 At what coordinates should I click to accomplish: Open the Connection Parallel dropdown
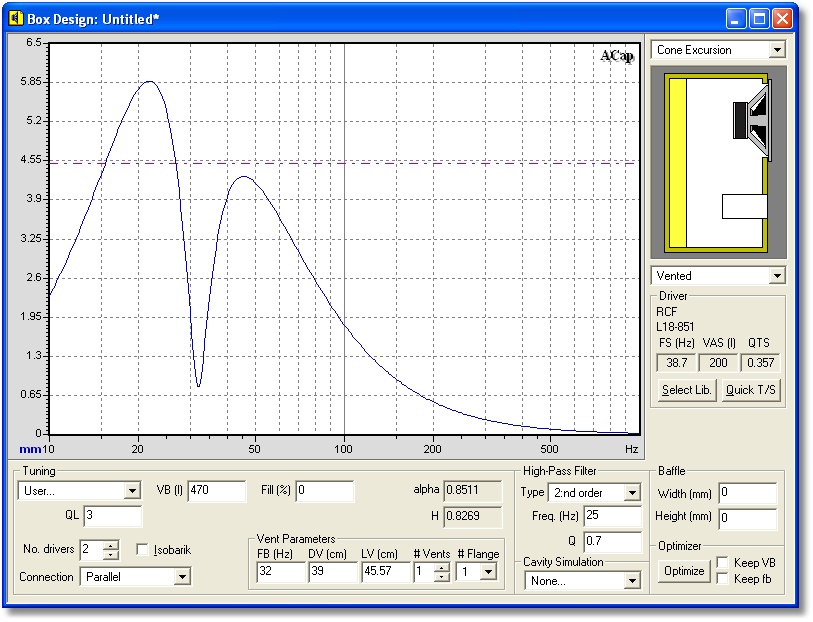click(x=182, y=576)
